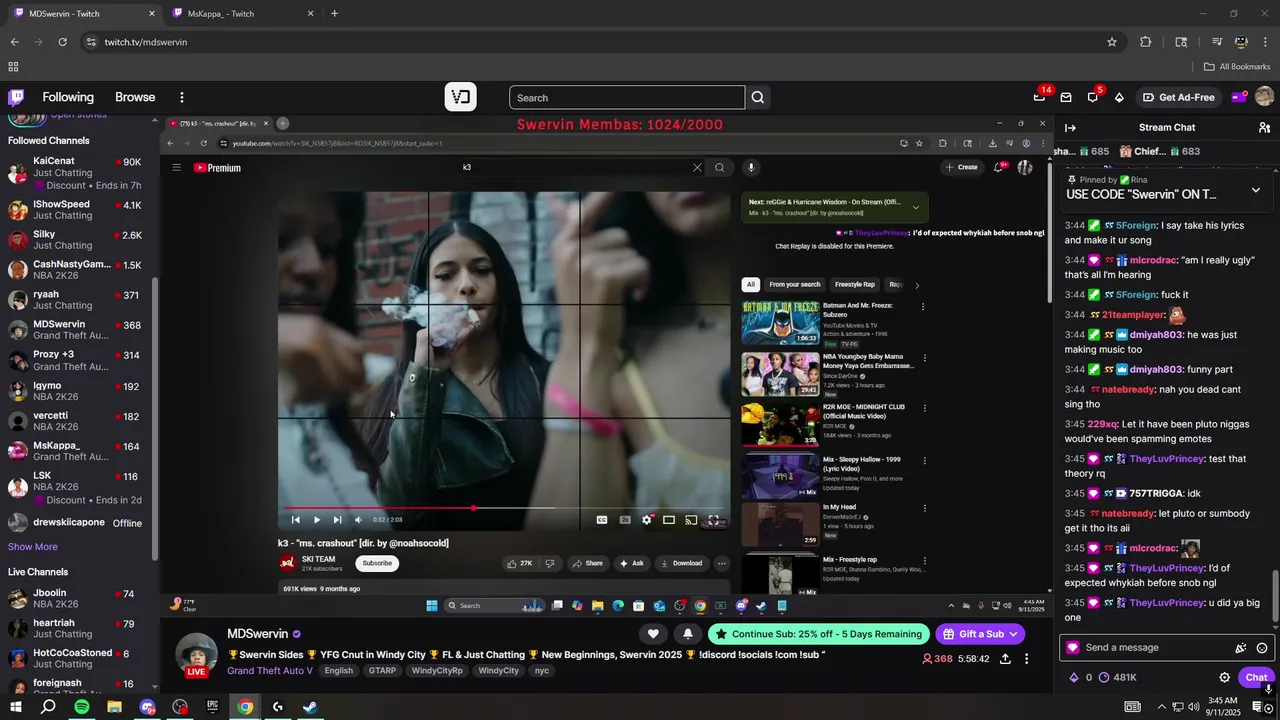
Task: Bookmark this page with the star icon
Action: point(1111,42)
